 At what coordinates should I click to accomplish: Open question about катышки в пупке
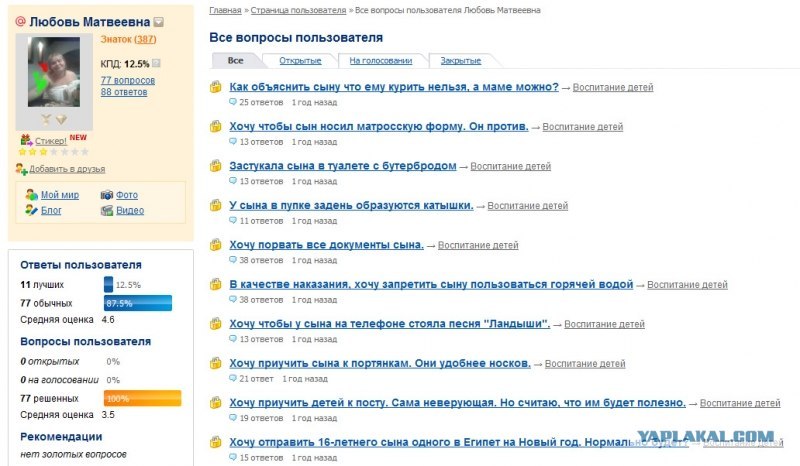click(x=351, y=205)
